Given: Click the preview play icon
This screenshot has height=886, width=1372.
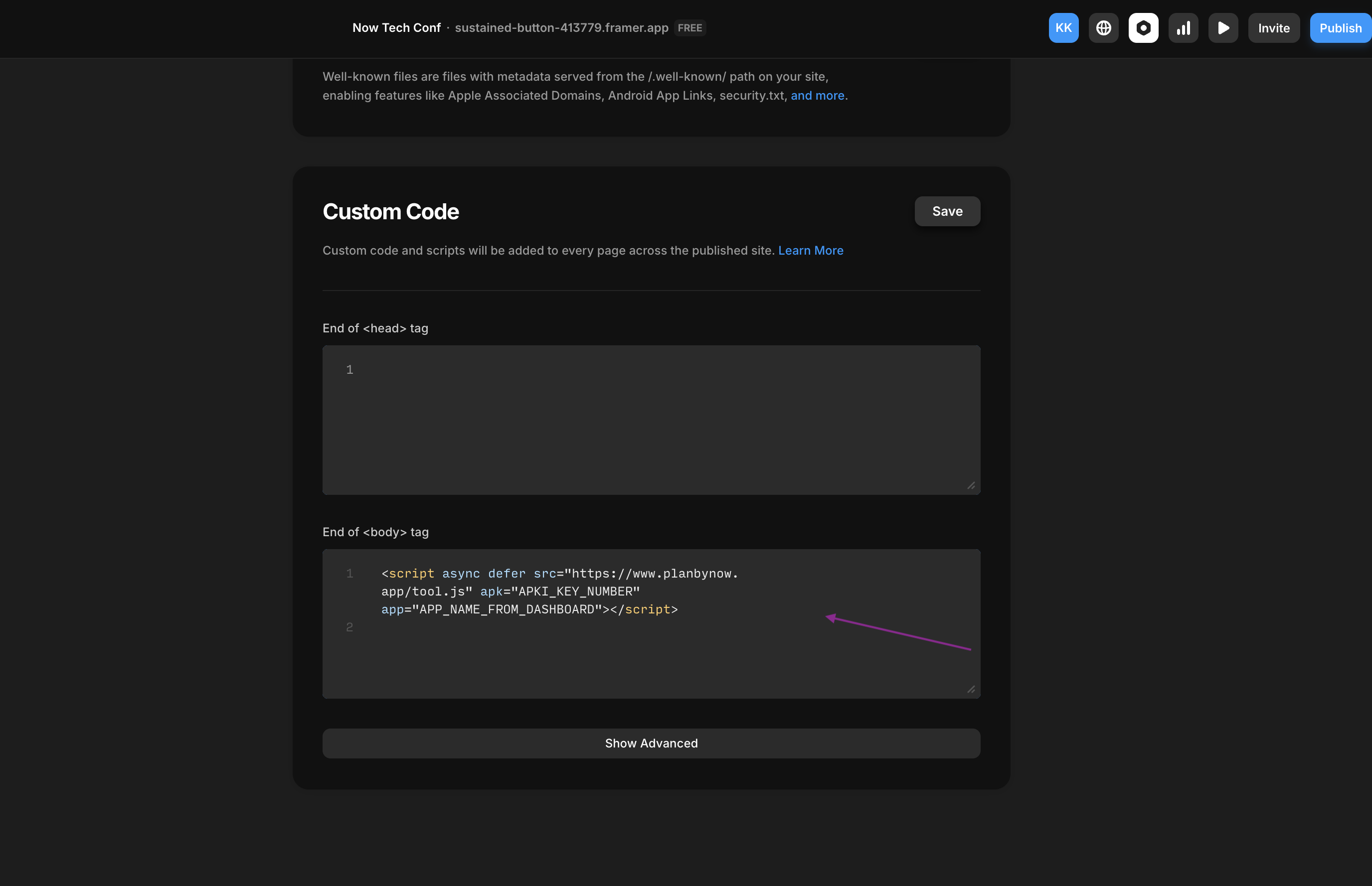Looking at the screenshot, I should [1223, 27].
